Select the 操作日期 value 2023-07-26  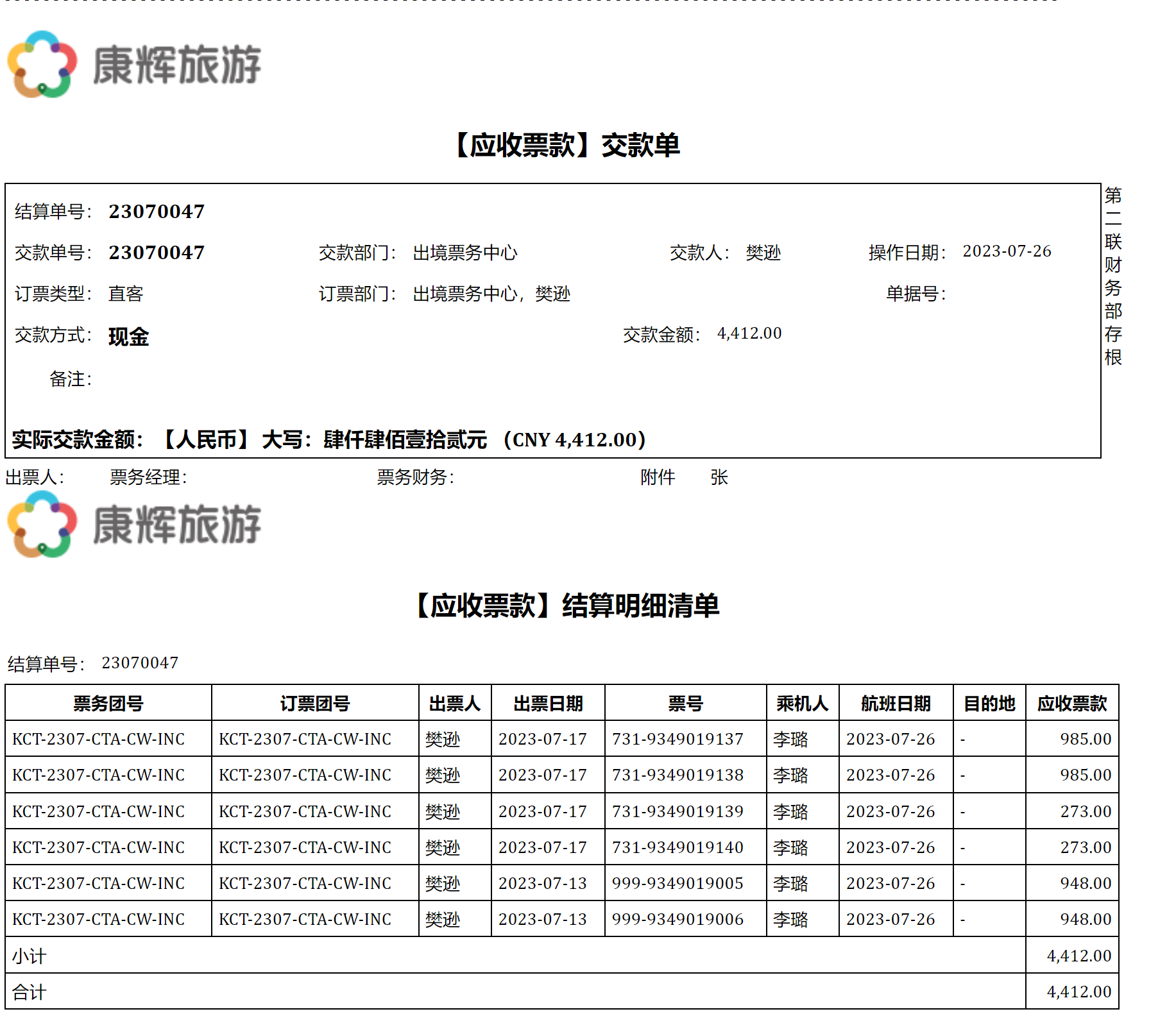pyautogui.click(x=1007, y=251)
